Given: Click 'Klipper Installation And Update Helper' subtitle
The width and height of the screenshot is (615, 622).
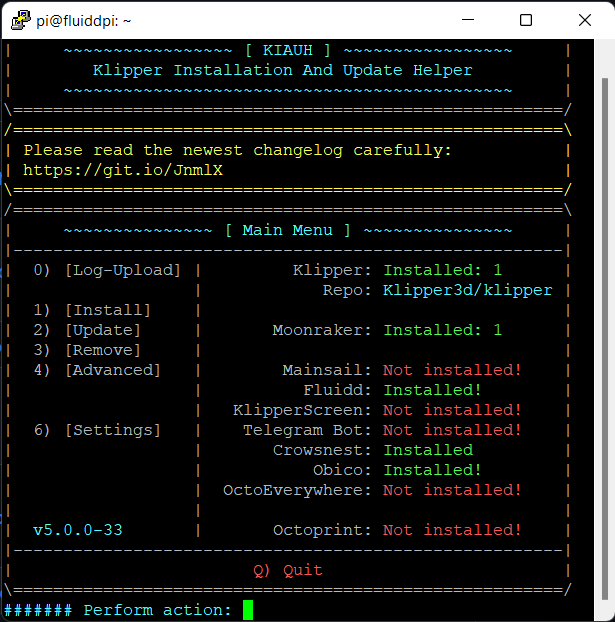Looking at the screenshot, I should (x=283, y=71).
